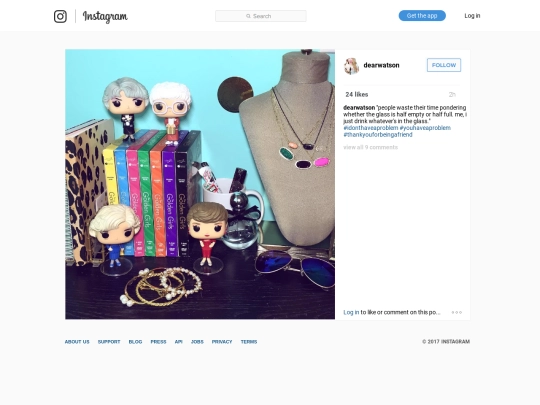The width and height of the screenshot is (540, 405).
Task: Open the three-dots more options menu
Action: pos(457,312)
